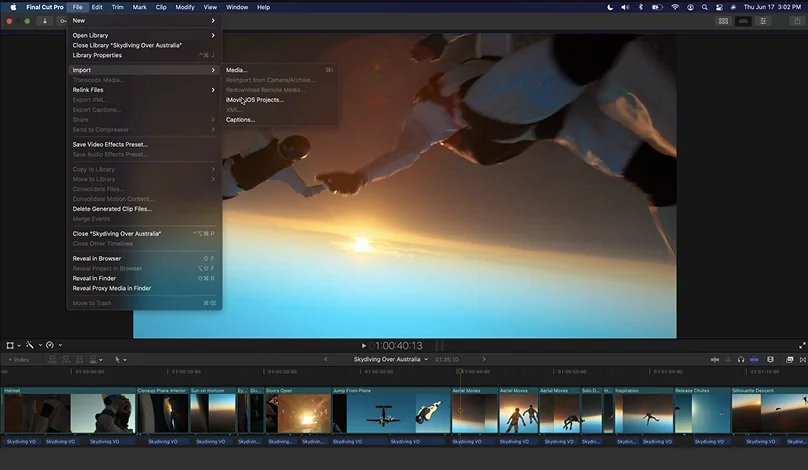Click the import media arrow in the toolbar

click(45, 21)
